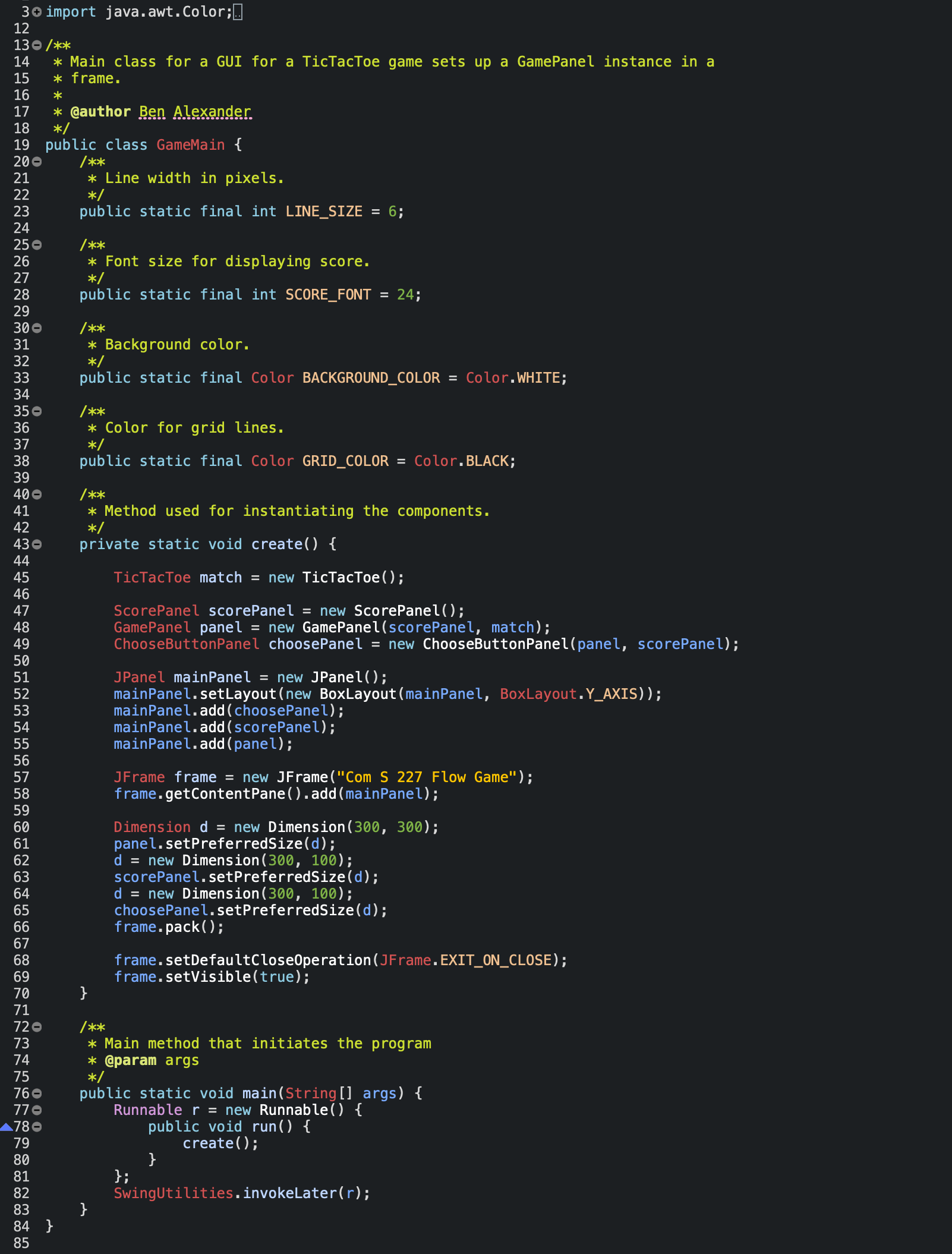Collapse the grid lines comment at line 35
This screenshot has height=1254, width=952.
tap(37, 411)
